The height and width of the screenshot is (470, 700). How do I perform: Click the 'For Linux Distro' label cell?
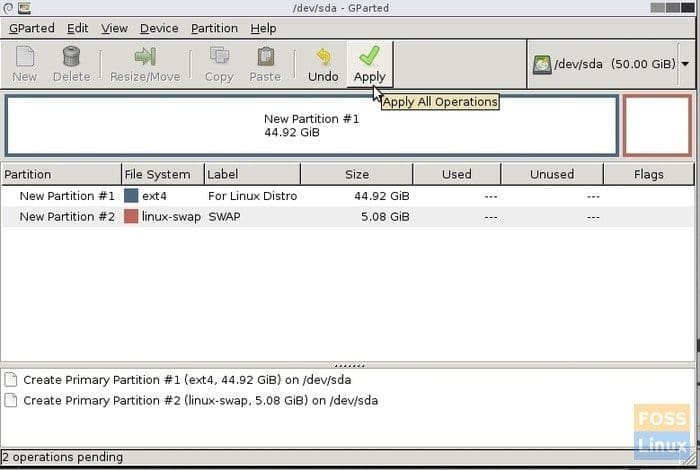253,196
